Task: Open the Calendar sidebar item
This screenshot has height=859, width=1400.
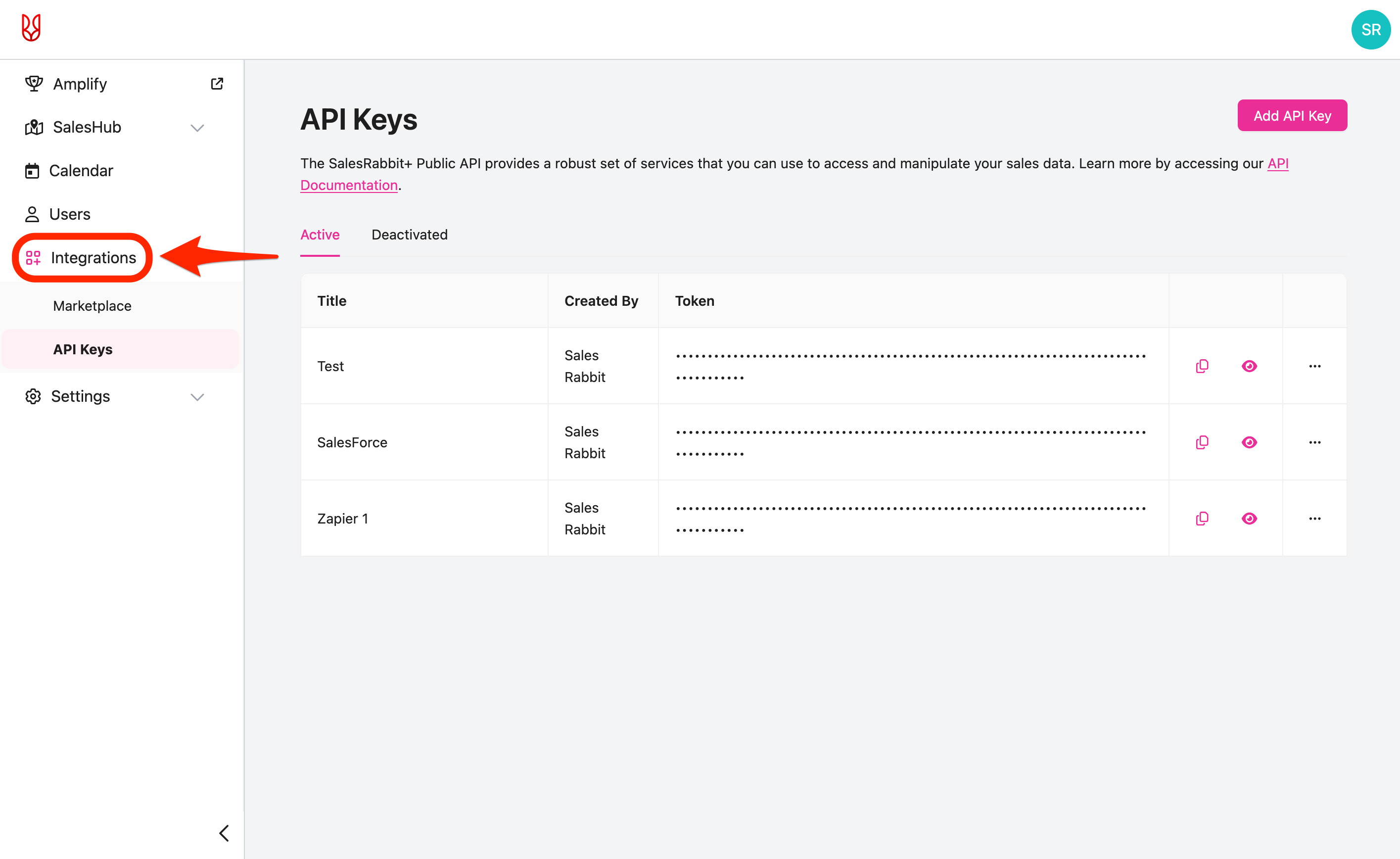Action: [81, 171]
